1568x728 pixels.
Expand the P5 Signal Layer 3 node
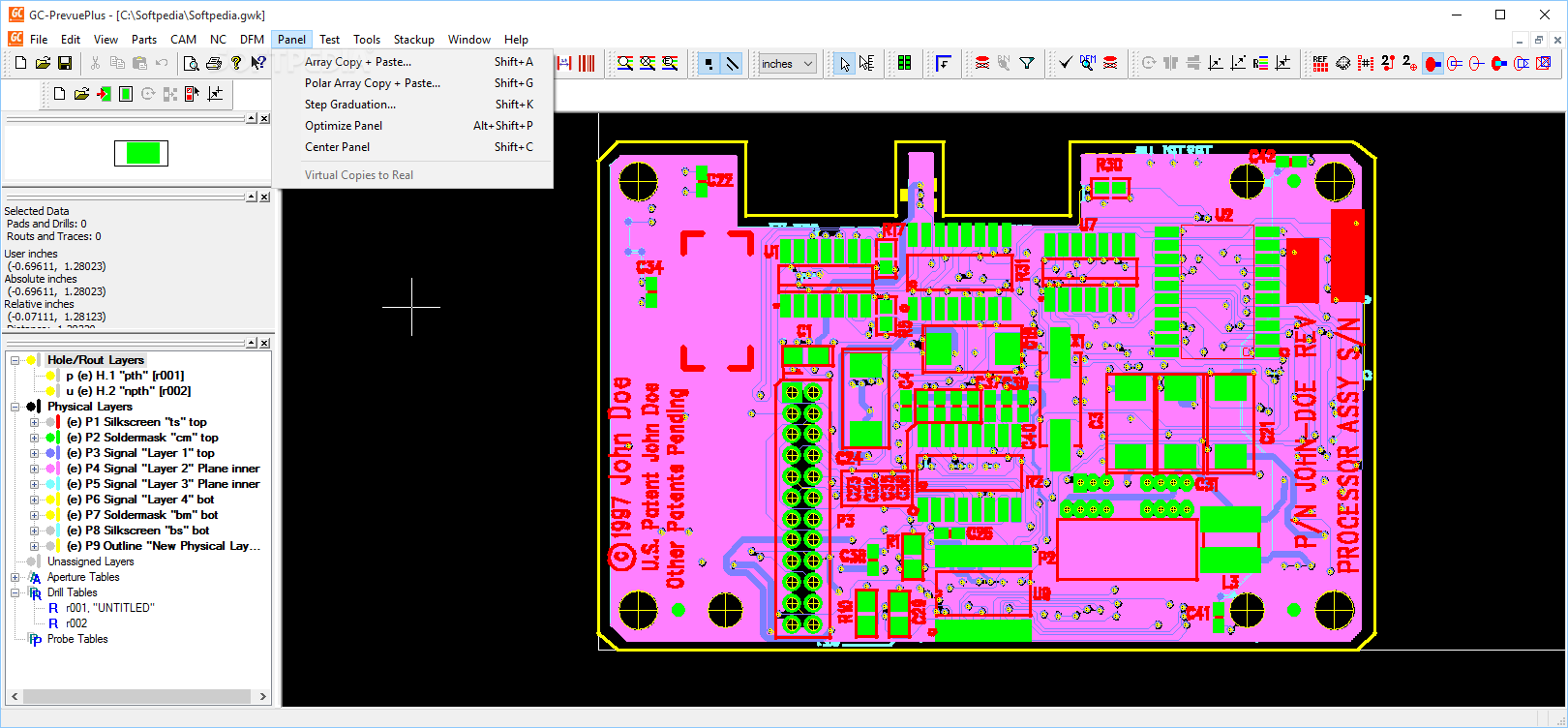[x=34, y=484]
